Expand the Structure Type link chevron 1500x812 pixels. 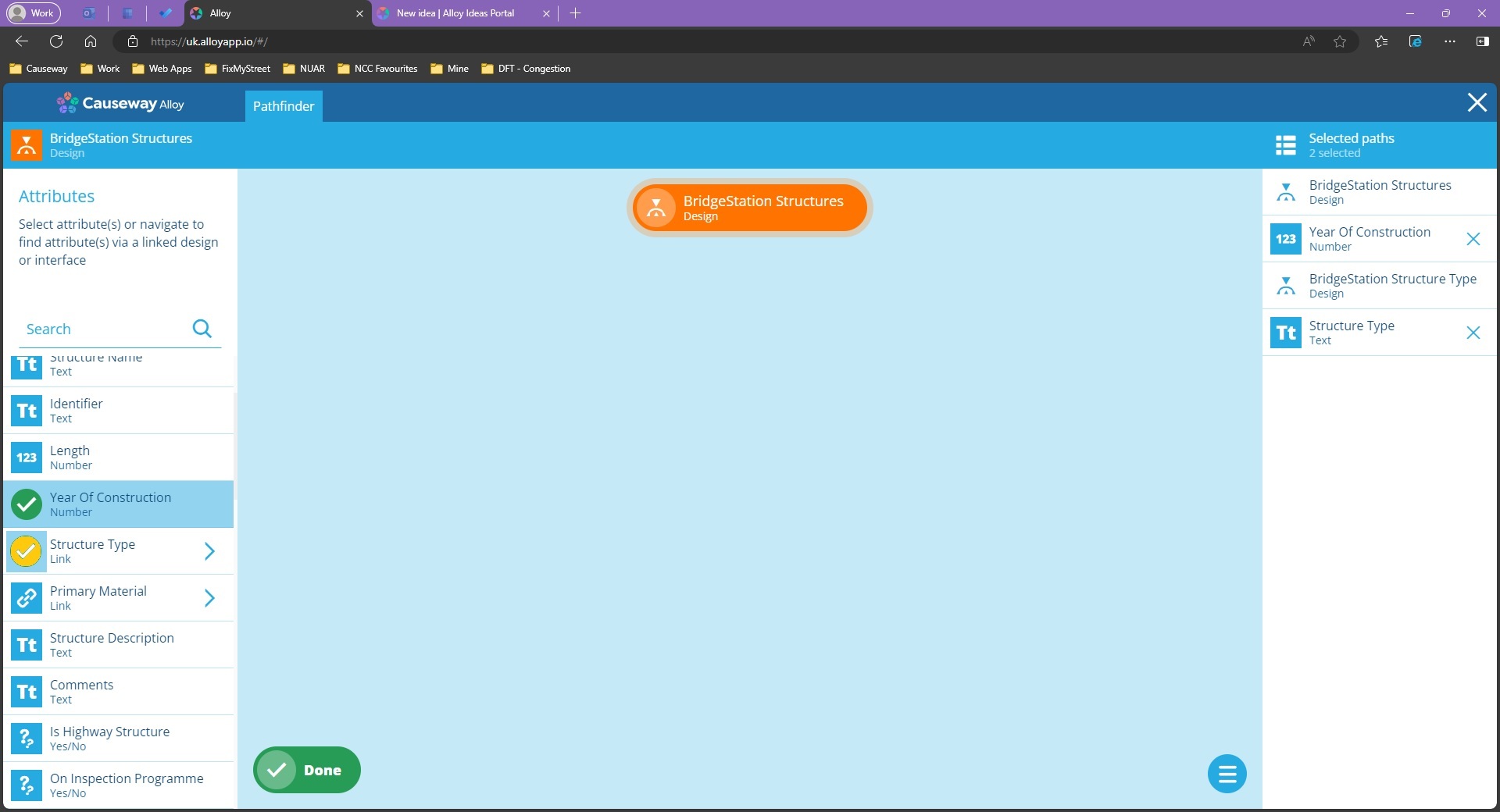tap(209, 551)
